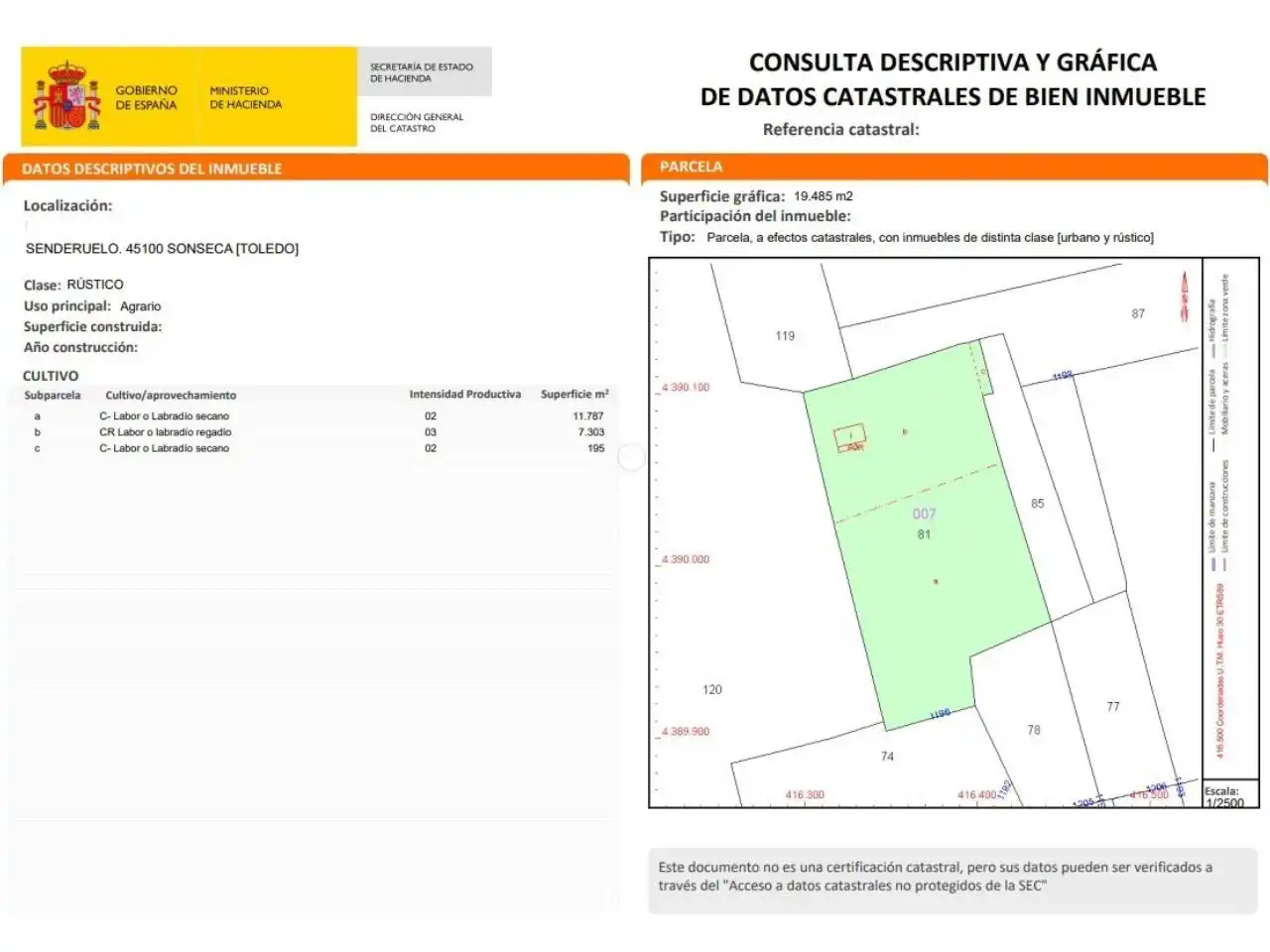
Task: Click the Spanish coat of arms emblem
Action: pyautogui.click(x=67, y=96)
